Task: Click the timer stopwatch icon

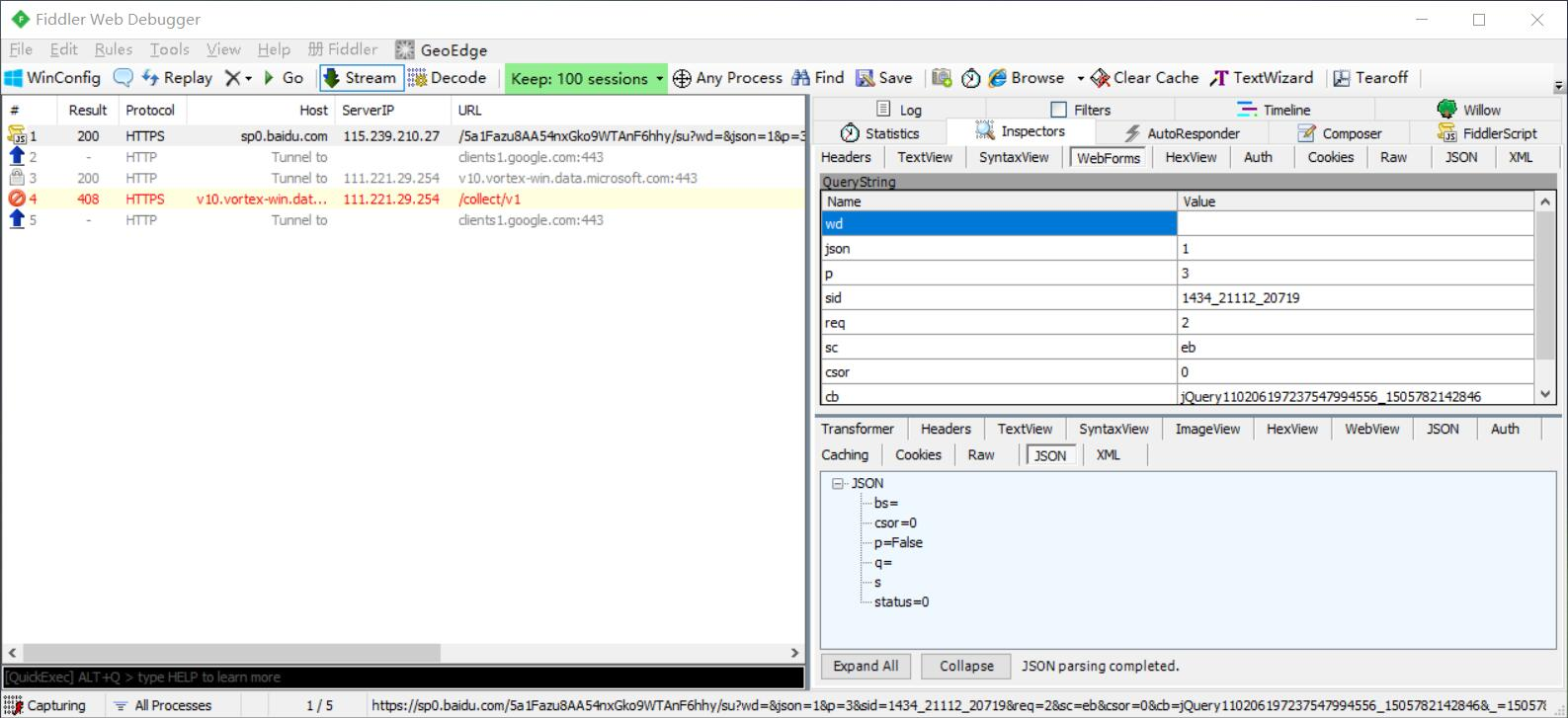Action: (x=971, y=78)
